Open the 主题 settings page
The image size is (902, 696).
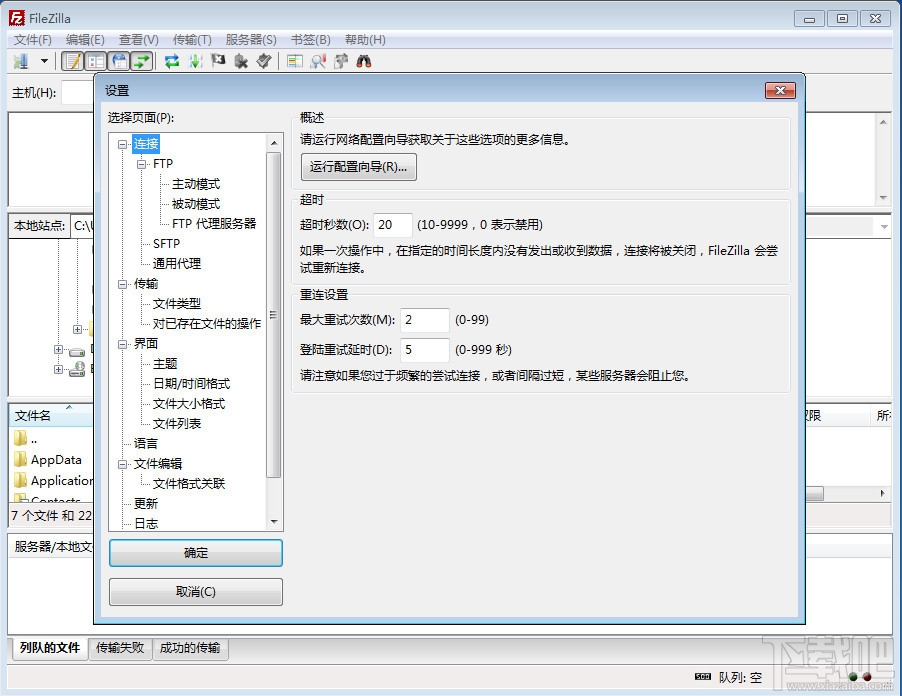166,363
